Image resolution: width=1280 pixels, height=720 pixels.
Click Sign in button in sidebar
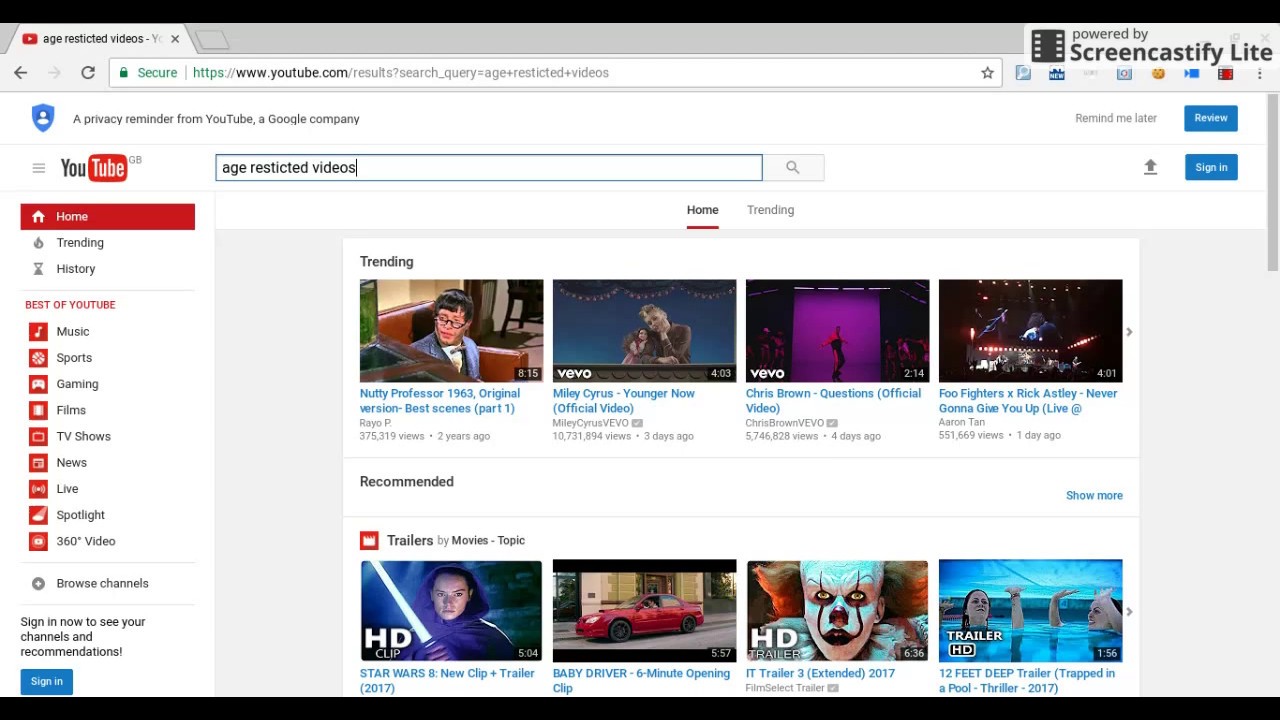tap(46, 682)
